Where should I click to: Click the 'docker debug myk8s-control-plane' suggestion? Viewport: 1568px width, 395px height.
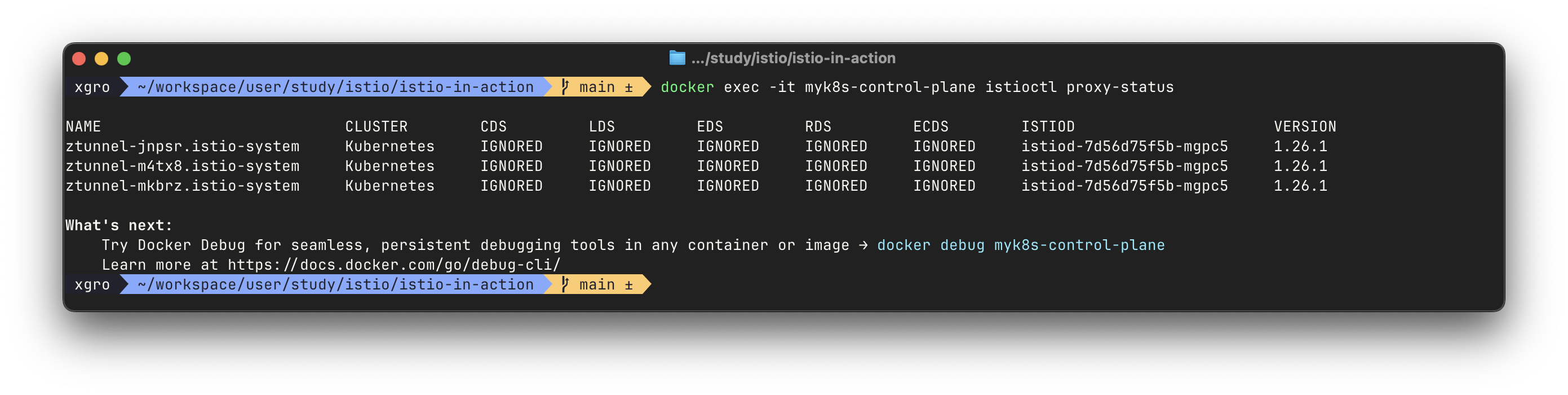click(x=1021, y=245)
